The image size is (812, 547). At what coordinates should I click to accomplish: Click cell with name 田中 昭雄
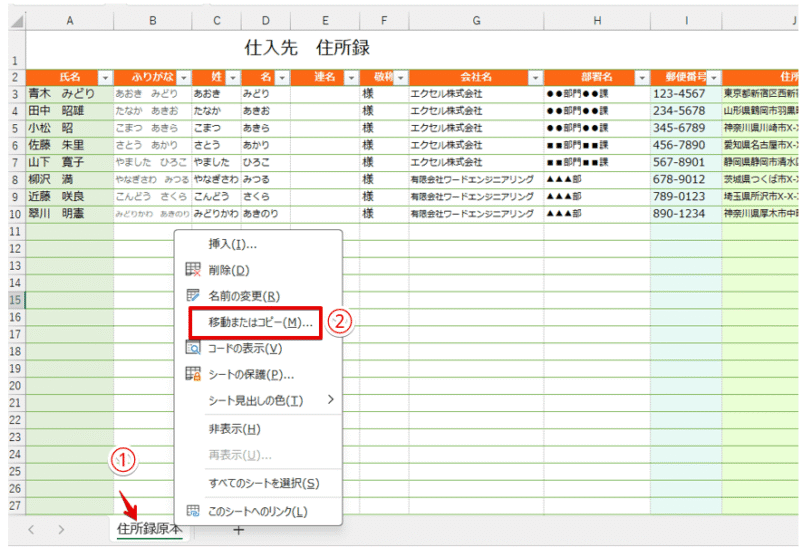point(69,111)
